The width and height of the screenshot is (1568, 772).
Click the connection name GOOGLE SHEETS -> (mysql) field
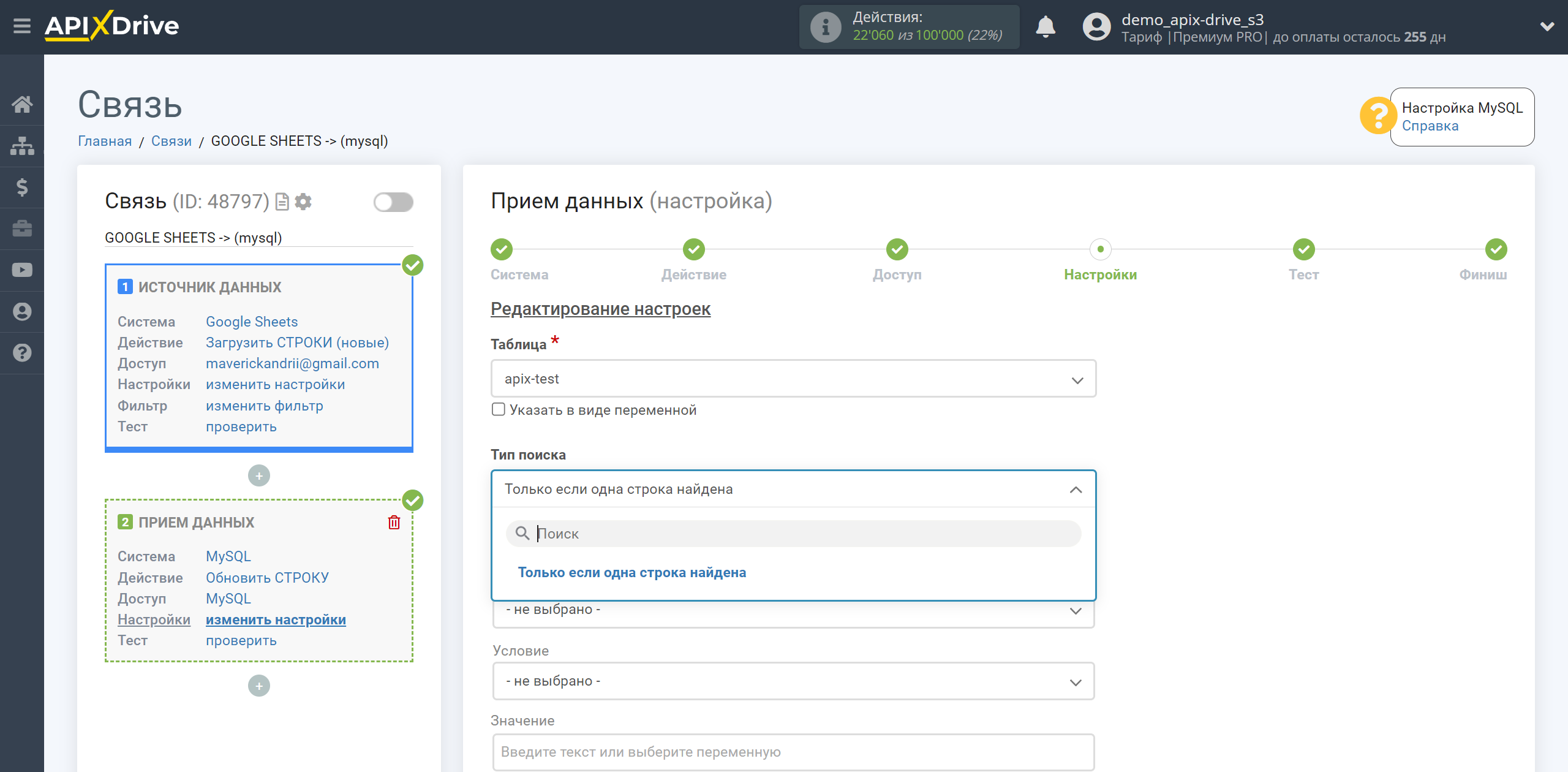258,238
